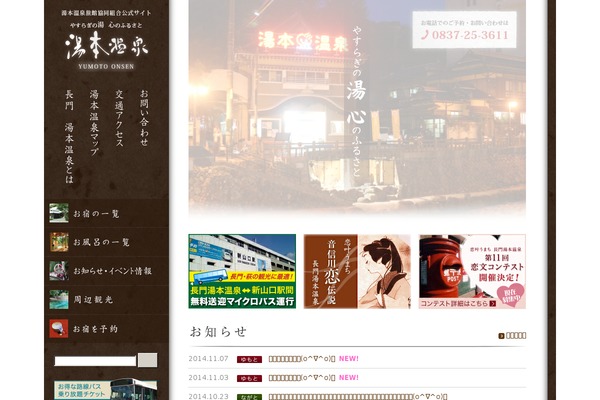Open the お宿を予約 link

[x=95, y=329]
